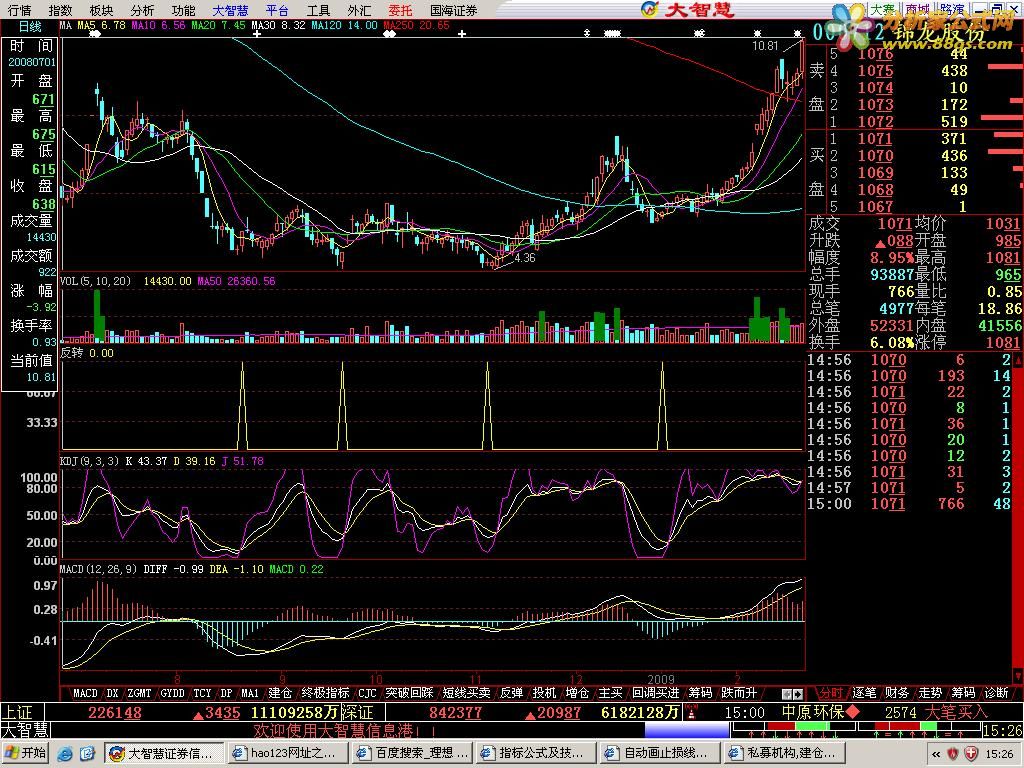
Task: Switch right panel to 筹码 tab
Action: [x=963, y=693]
